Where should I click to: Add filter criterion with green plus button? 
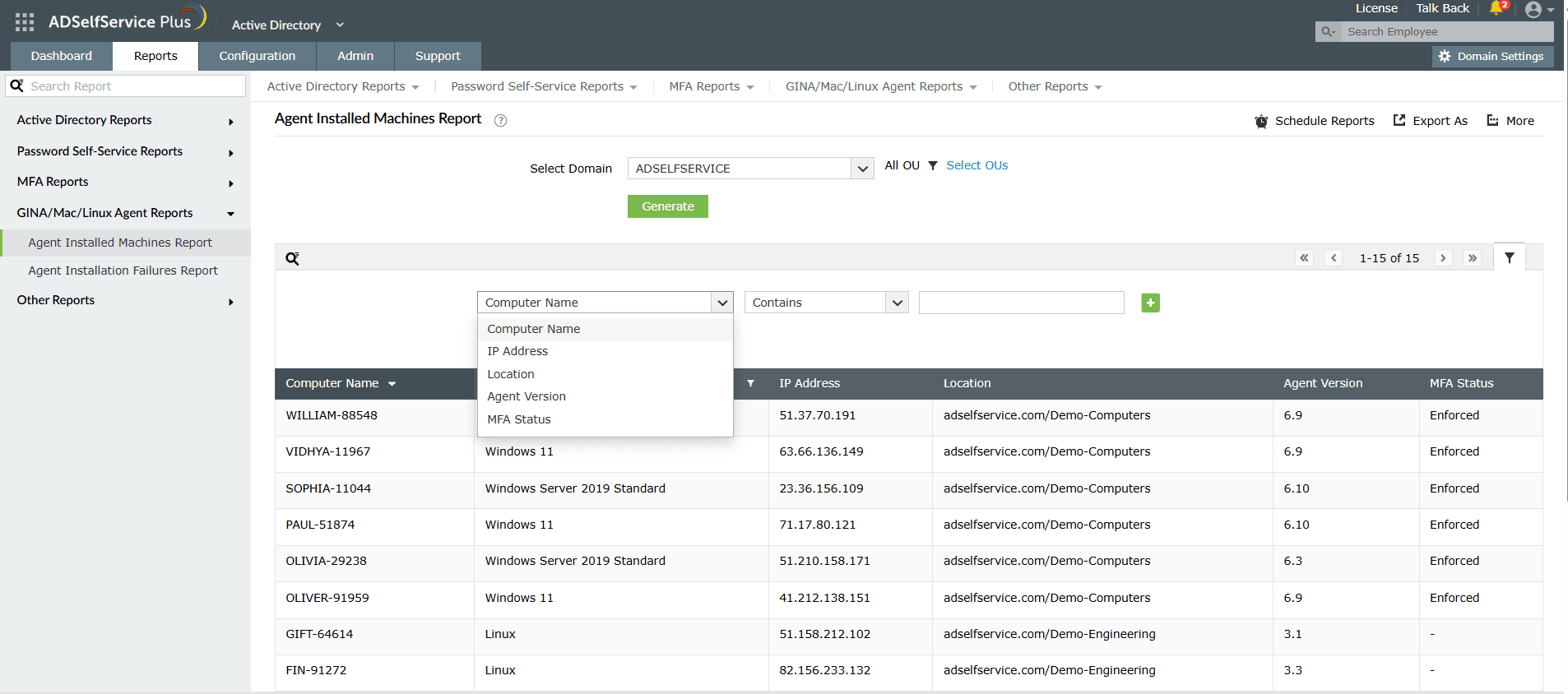click(1151, 303)
